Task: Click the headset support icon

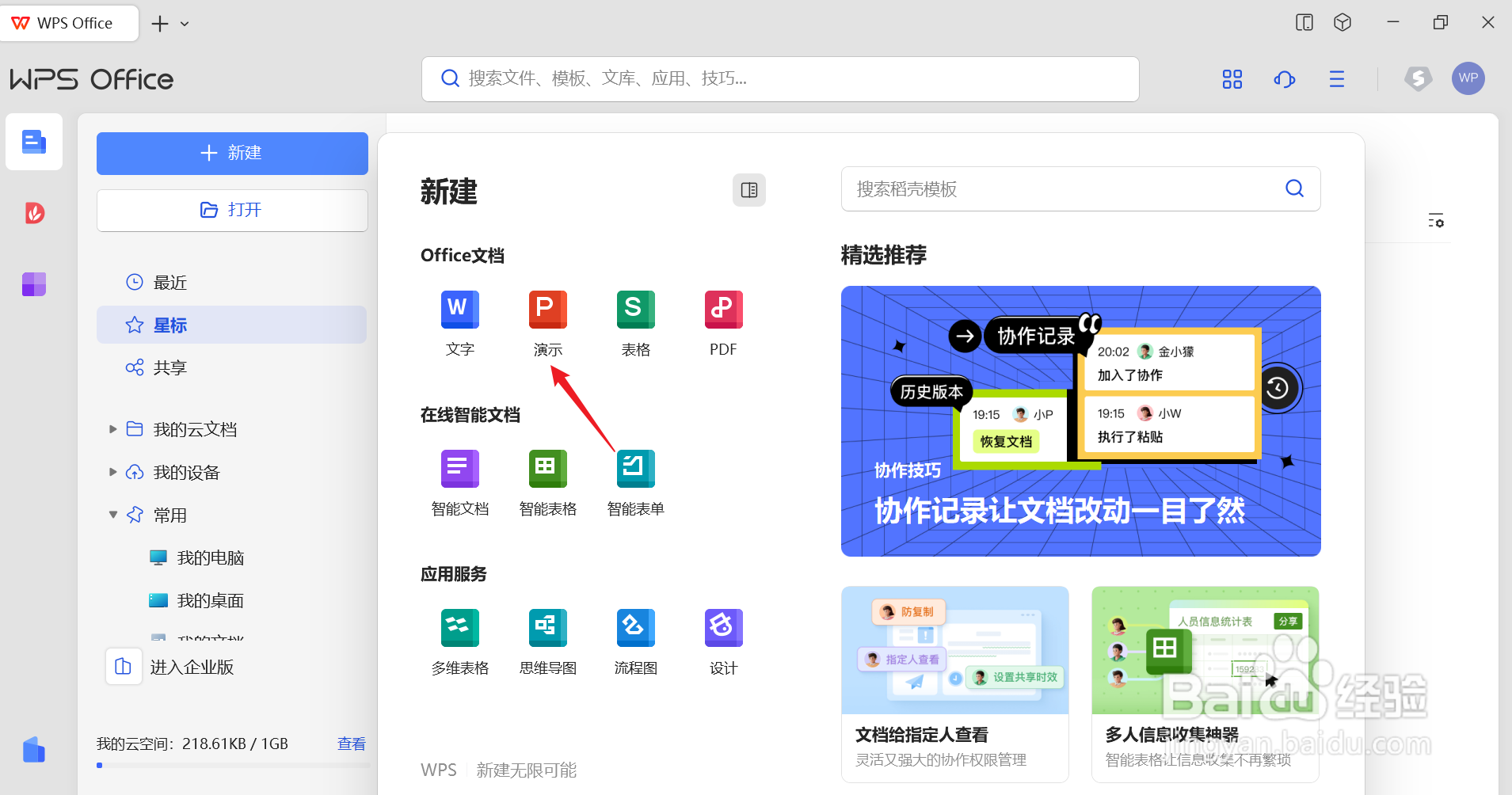Action: point(1284,79)
